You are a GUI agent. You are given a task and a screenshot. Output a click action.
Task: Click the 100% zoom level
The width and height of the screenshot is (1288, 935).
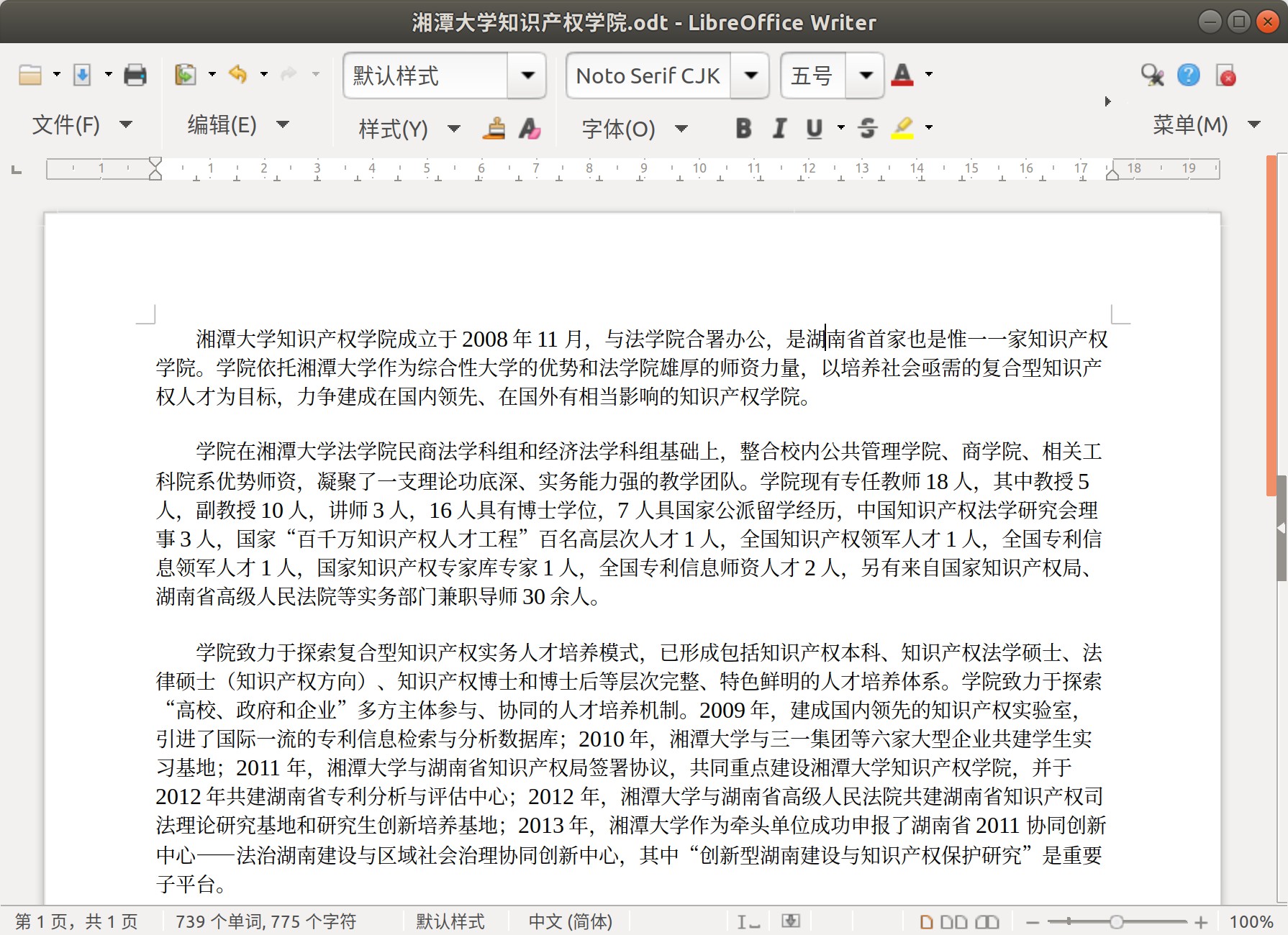(1251, 921)
